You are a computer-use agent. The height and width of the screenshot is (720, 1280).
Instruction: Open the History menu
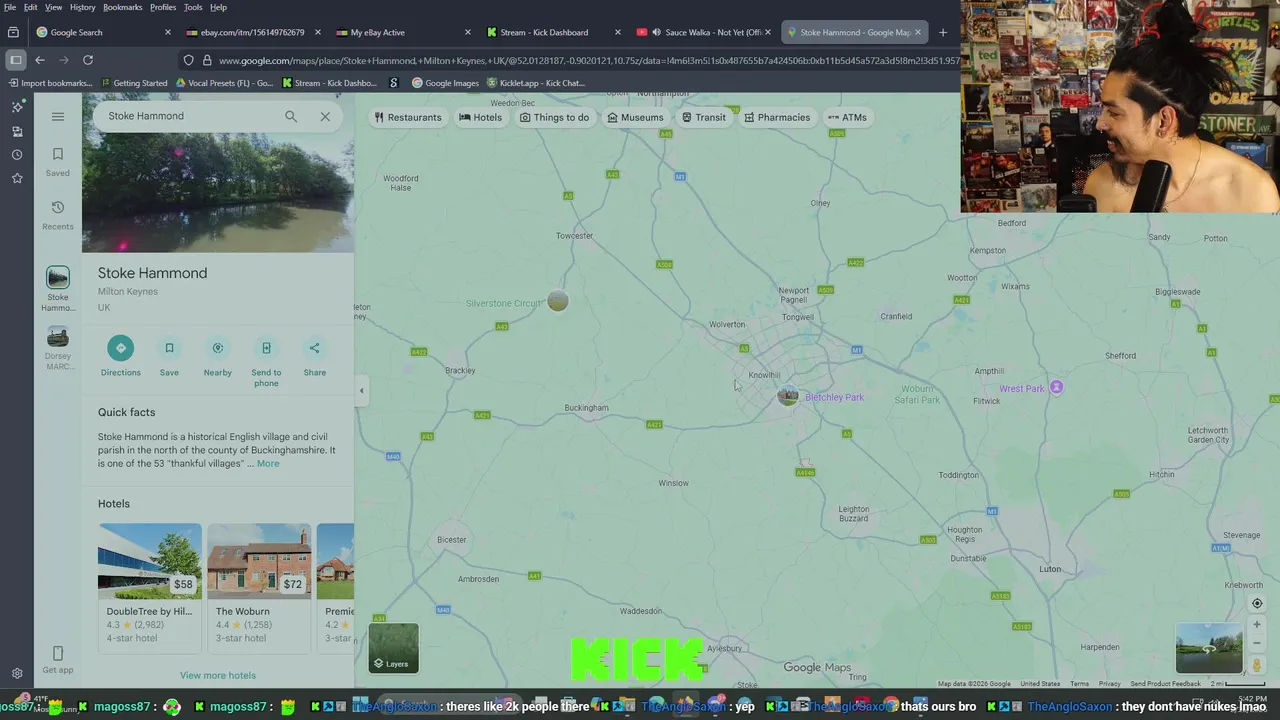[x=83, y=7]
